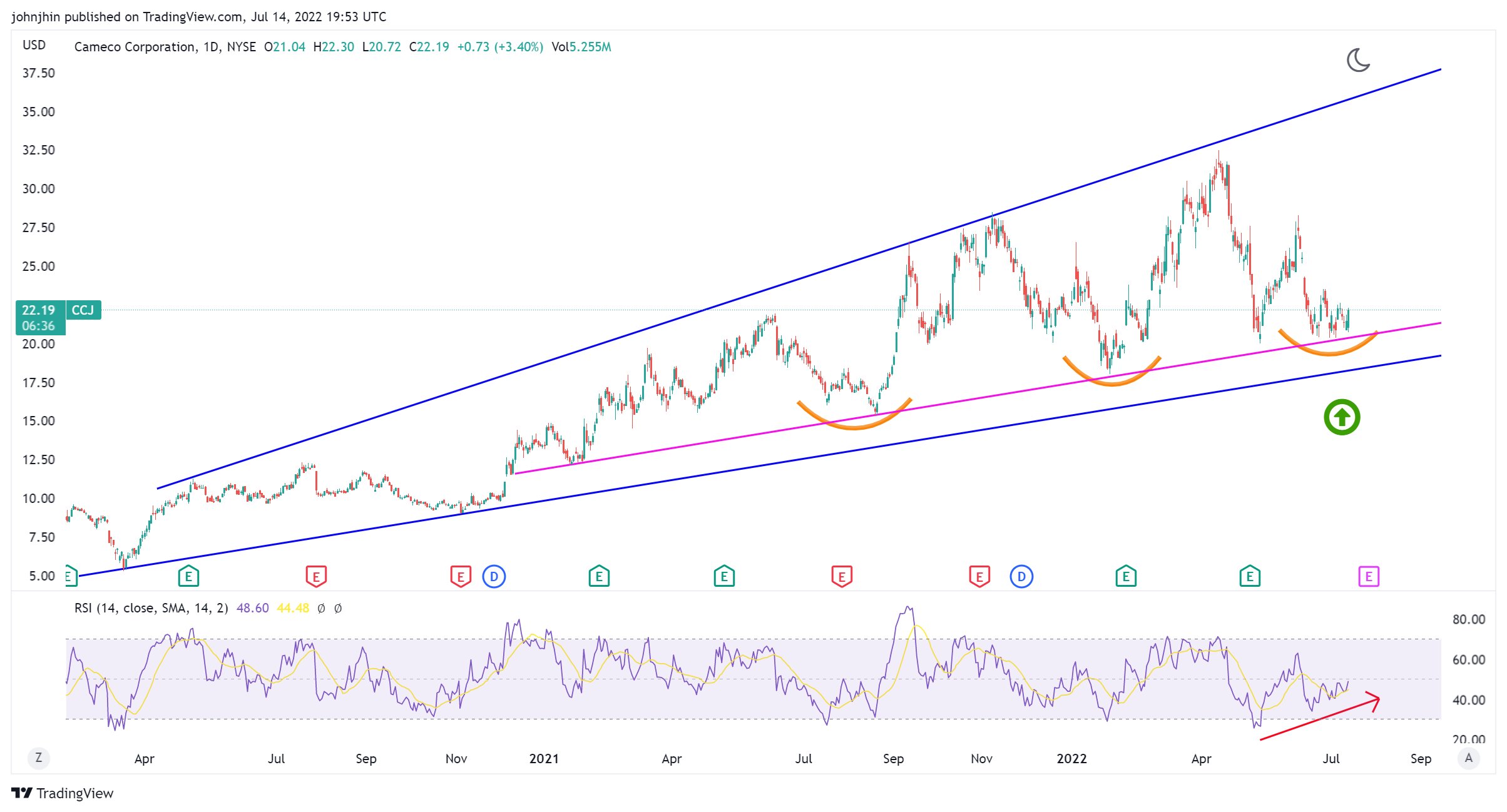The height and width of the screenshot is (812, 1507).
Task: Click the Z timezone button
Action: (39, 758)
